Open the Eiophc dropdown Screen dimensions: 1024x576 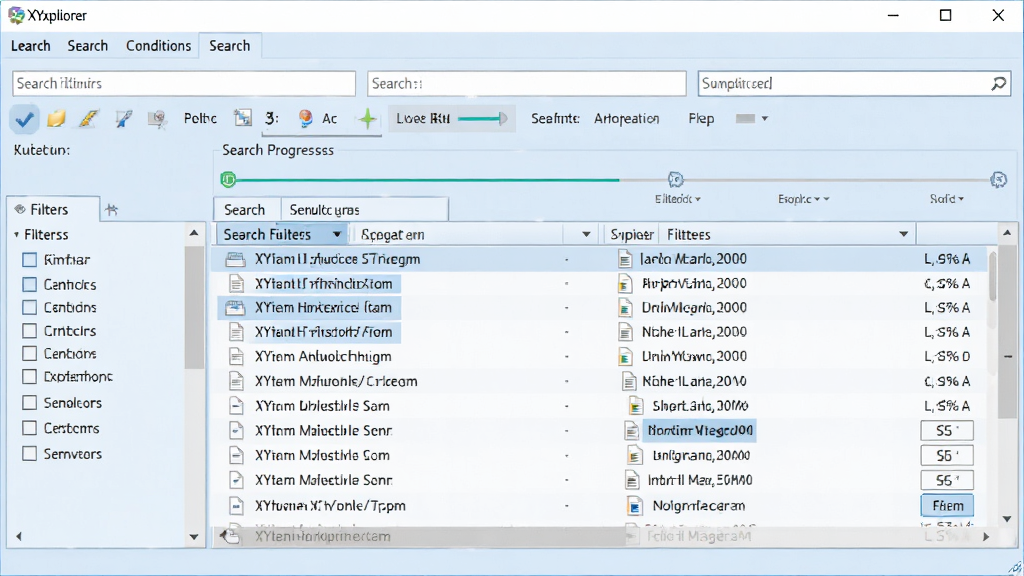point(803,199)
